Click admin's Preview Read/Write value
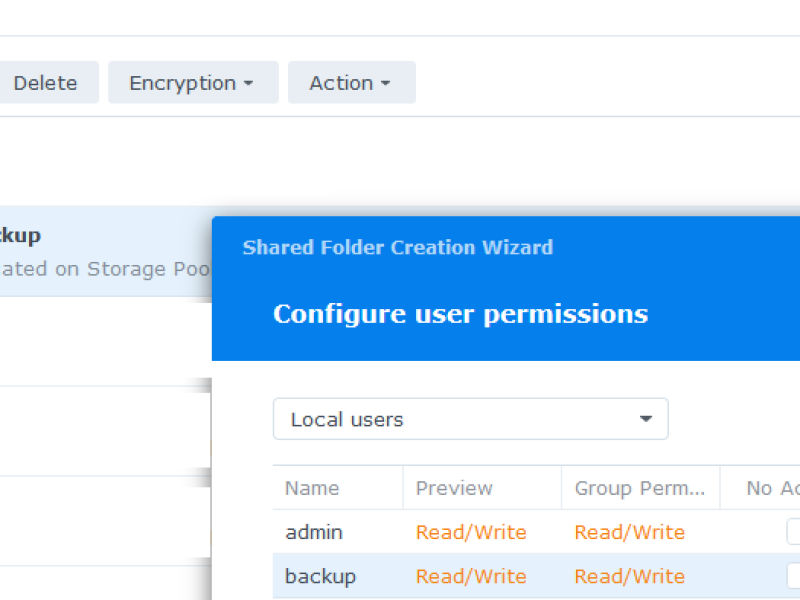 click(x=471, y=532)
